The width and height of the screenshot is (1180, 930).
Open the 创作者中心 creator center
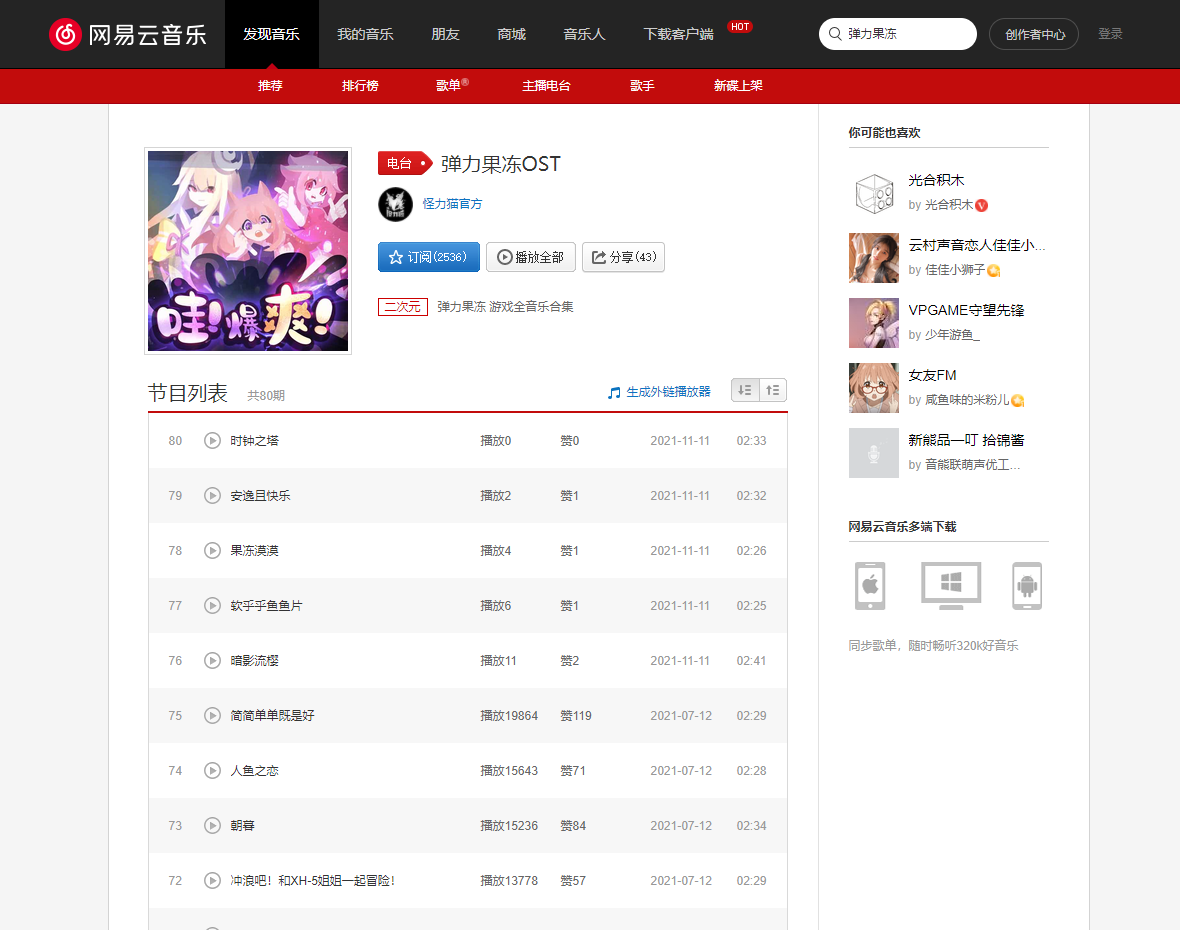tap(1034, 34)
